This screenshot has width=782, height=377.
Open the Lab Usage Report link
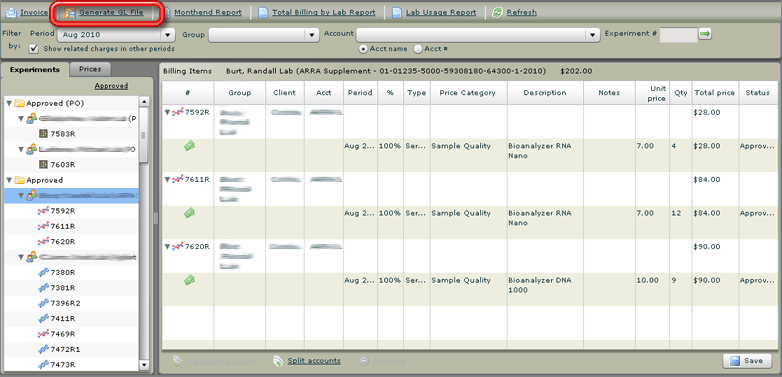pos(441,13)
